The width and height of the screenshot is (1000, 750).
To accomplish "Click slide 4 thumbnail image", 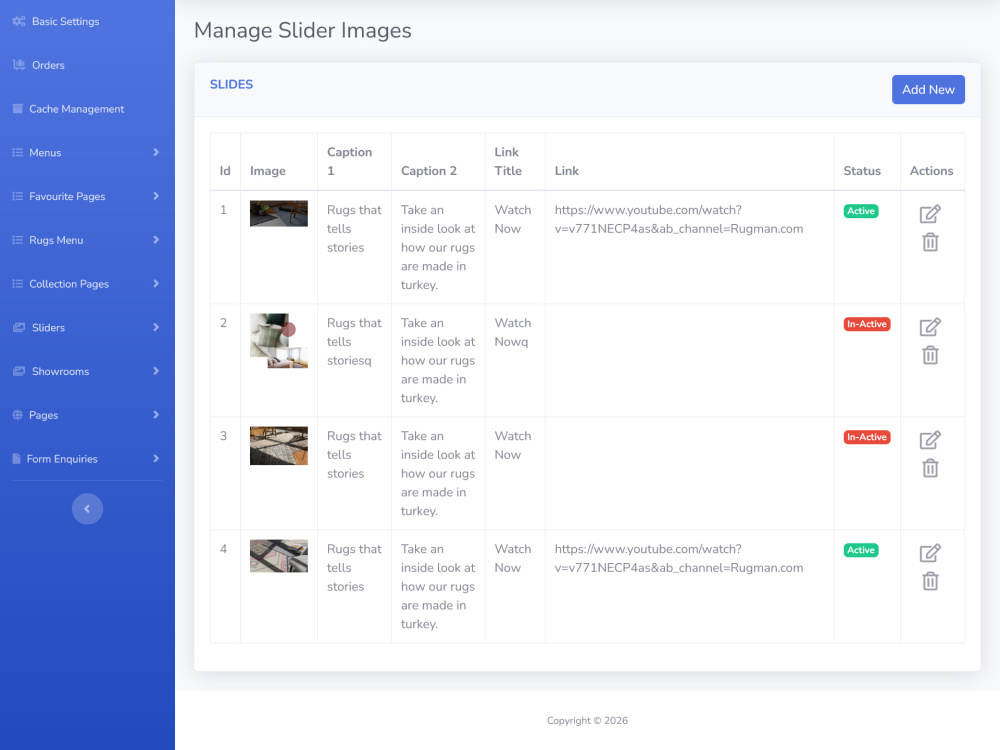I will coord(279,555).
